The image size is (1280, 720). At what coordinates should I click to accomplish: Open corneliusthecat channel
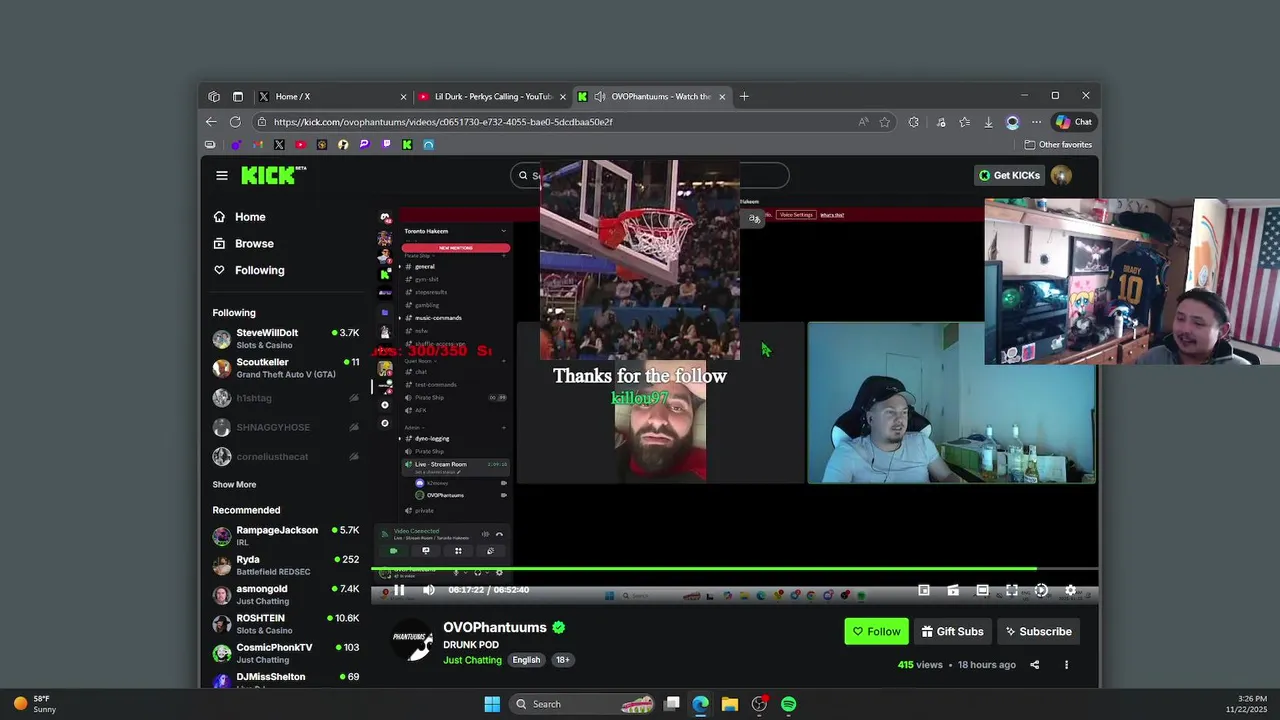[x=286, y=456]
